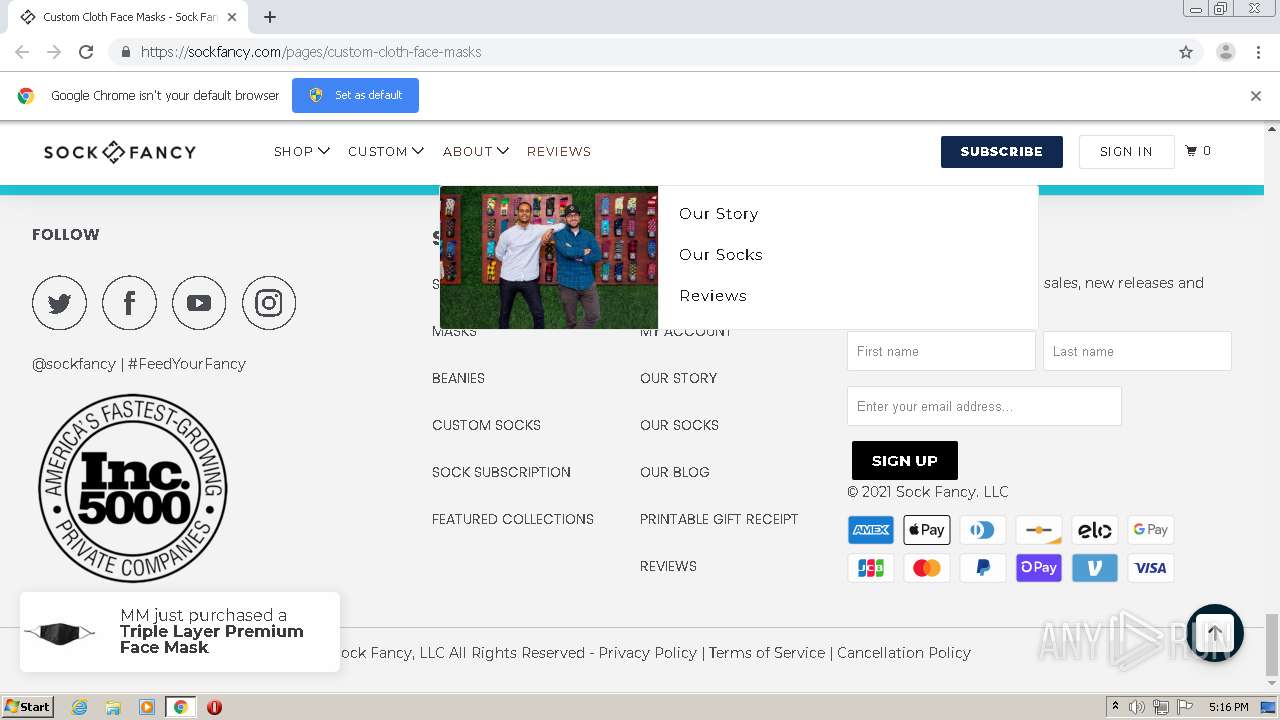Click the Visa payment icon
The image size is (1280, 720).
(x=1151, y=568)
